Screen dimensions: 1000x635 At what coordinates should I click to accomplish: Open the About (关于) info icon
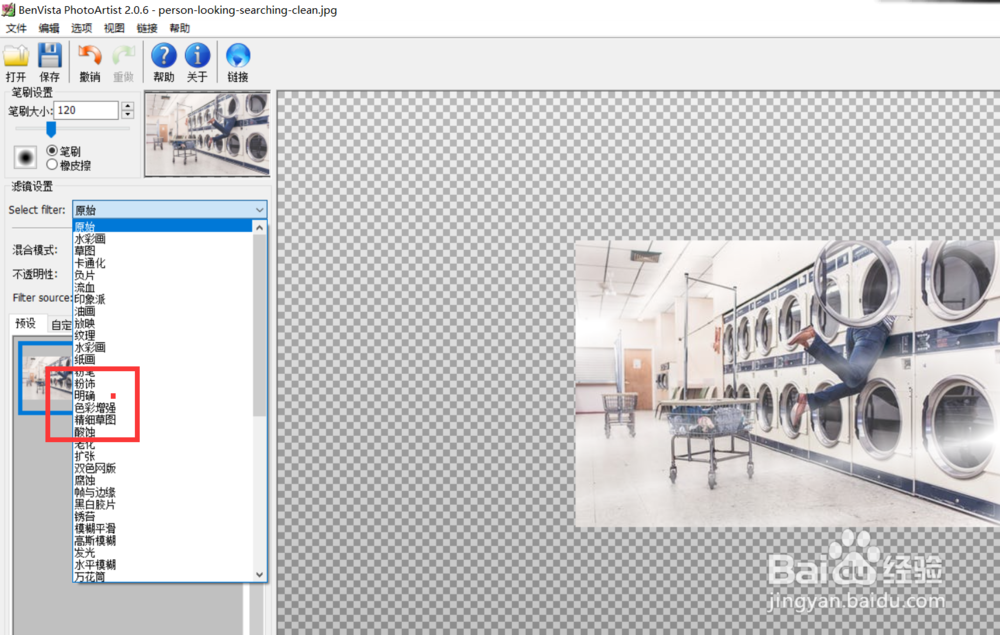[x=197, y=55]
